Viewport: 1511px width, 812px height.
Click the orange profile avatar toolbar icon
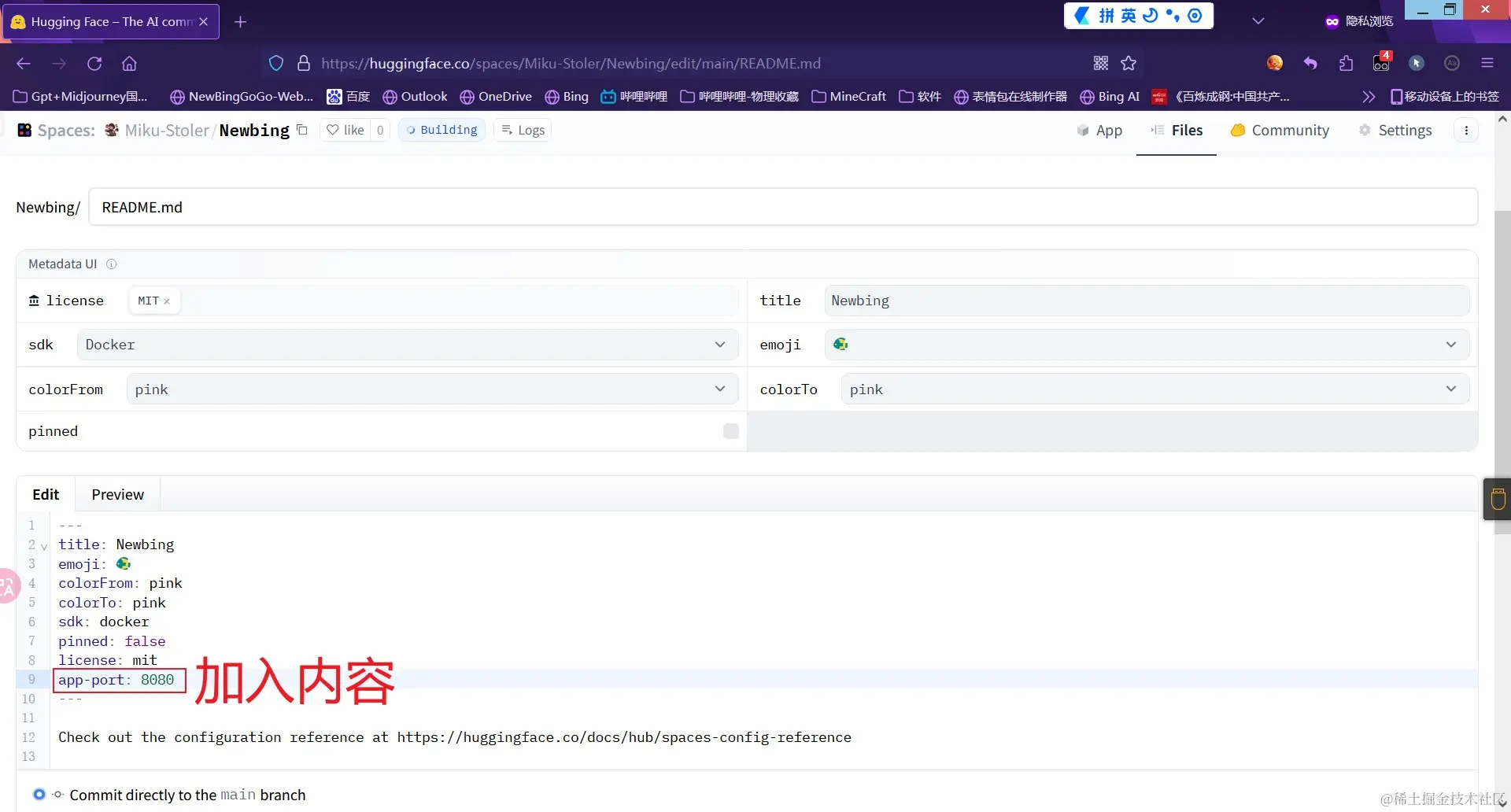(x=1275, y=63)
